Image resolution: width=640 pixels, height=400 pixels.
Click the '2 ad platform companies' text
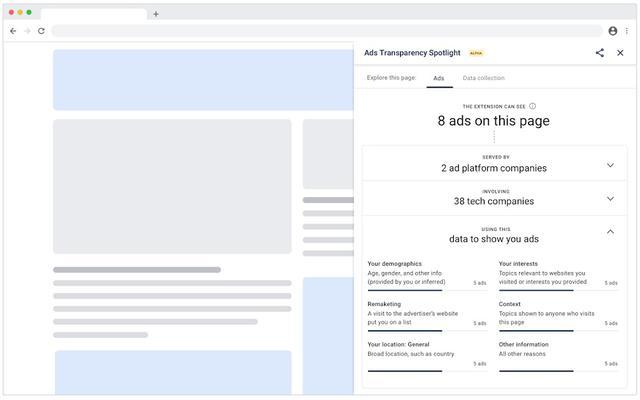click(x=494, y=168)
